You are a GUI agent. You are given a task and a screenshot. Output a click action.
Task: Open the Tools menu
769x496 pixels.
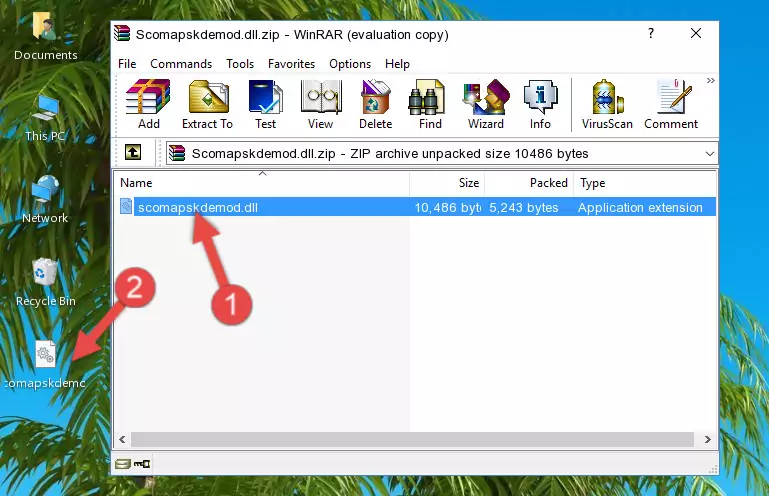(240, 64)
